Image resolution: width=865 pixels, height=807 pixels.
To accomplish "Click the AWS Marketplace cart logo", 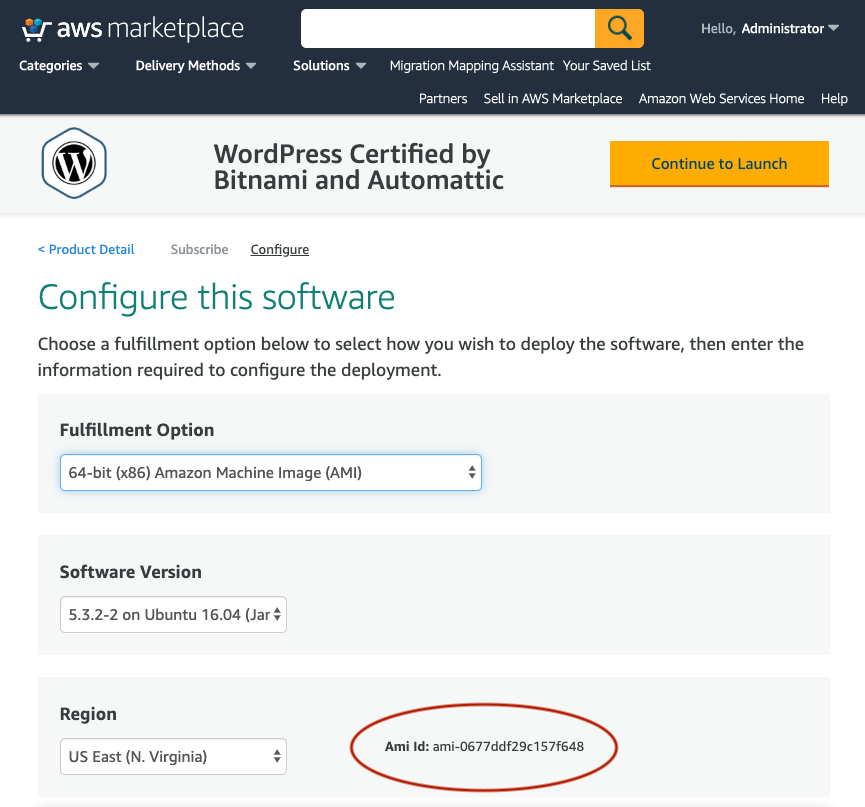I will 132,29.
